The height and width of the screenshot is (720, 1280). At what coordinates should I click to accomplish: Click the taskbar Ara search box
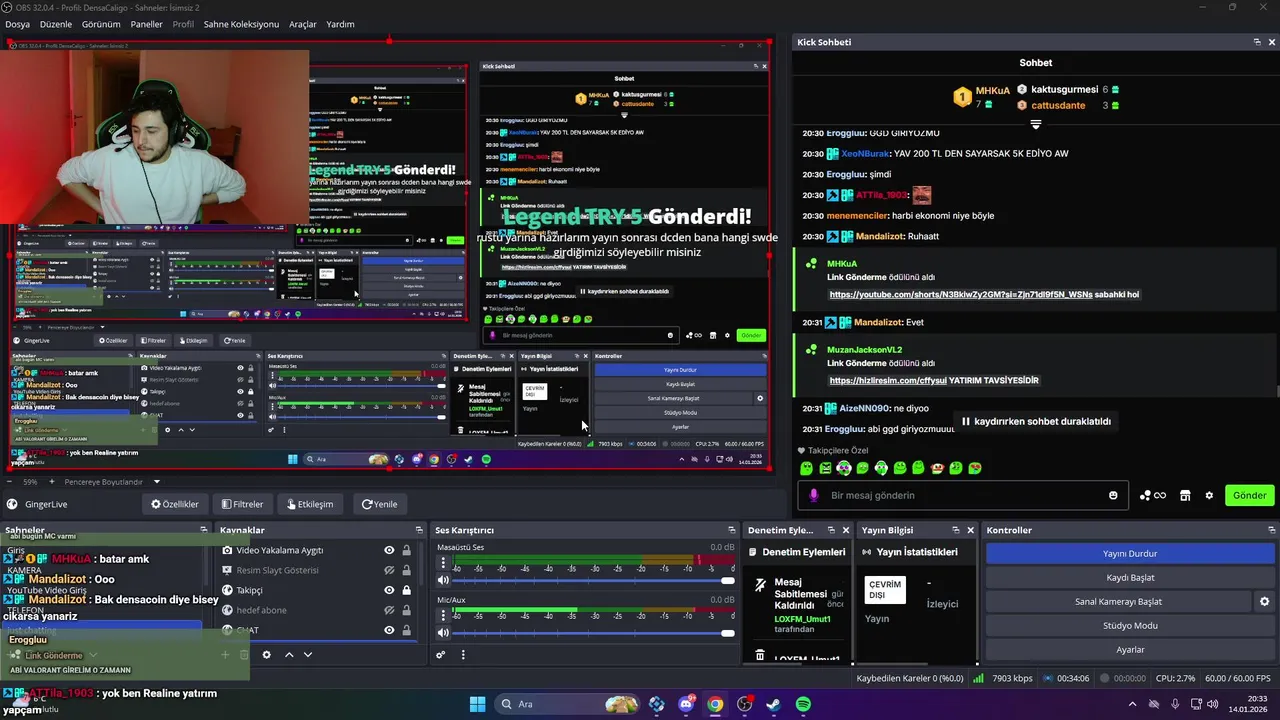(x=567, y=704)
